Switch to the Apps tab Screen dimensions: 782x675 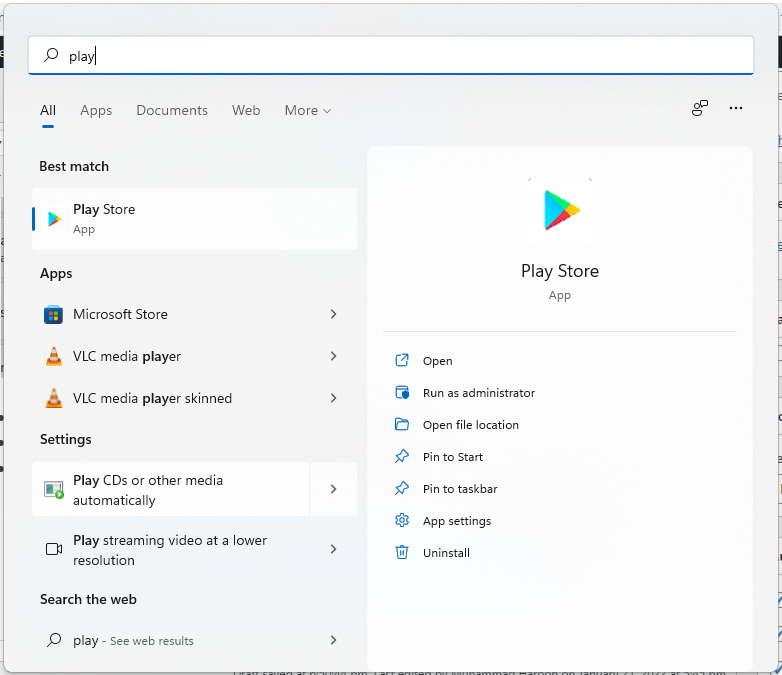(x=96, y=110)
